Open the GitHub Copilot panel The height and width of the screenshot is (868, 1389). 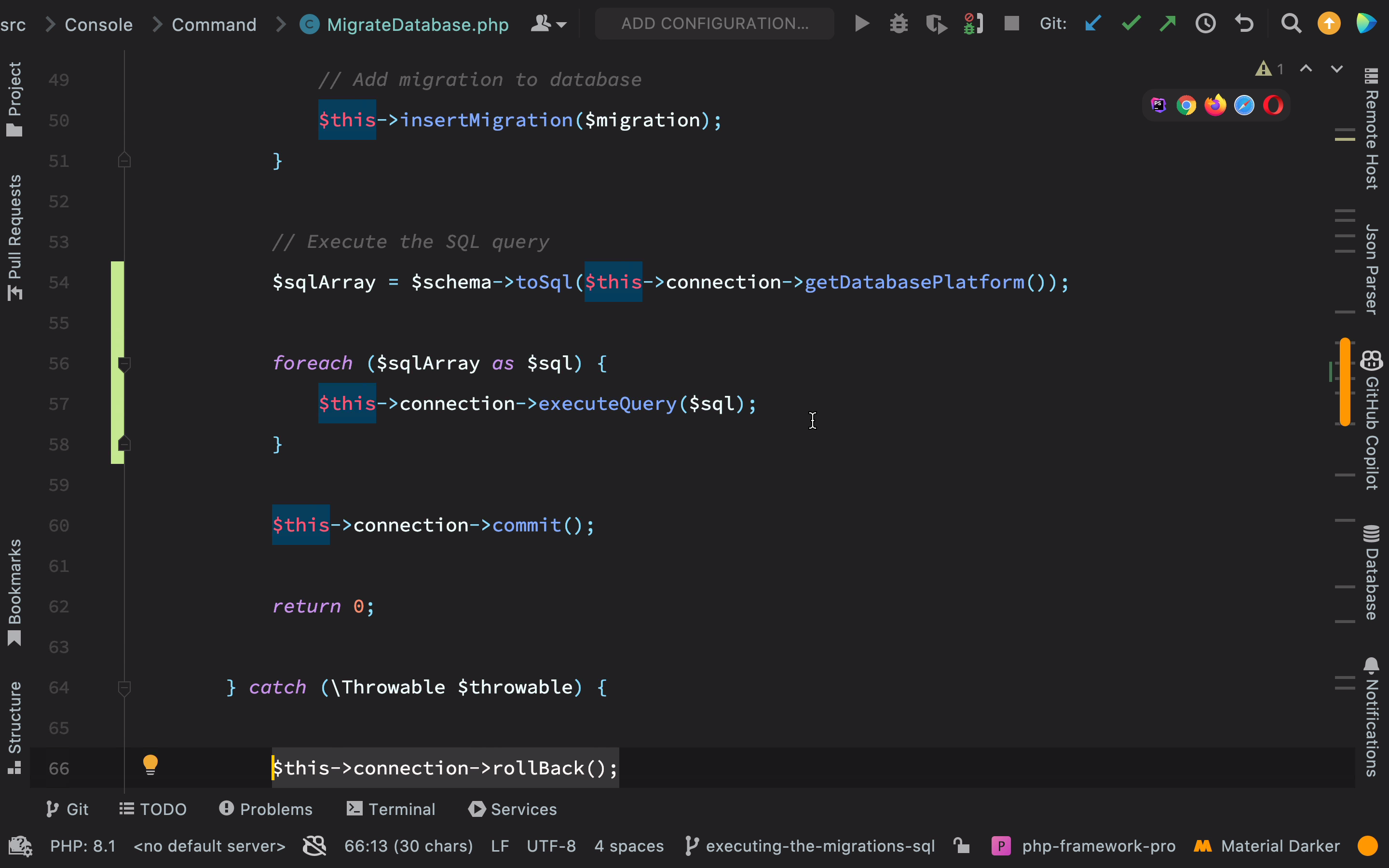click(1371, 420)
